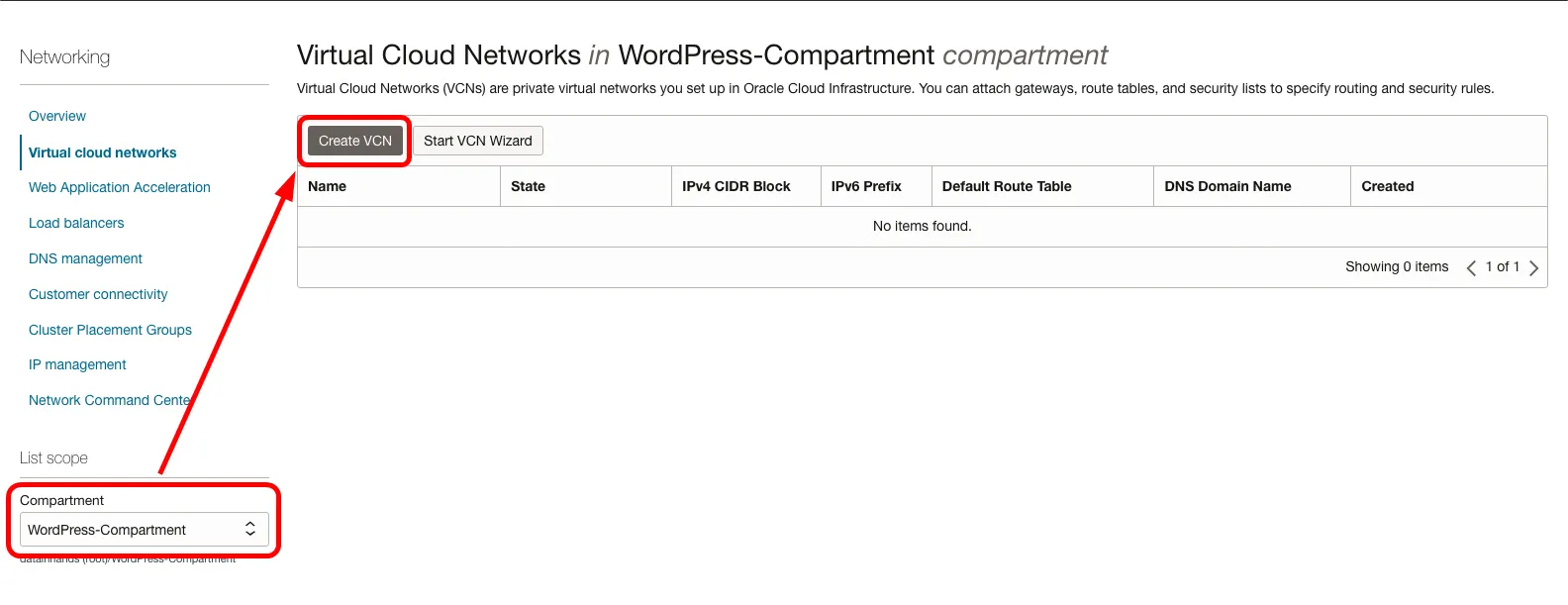The image size is (1568, 605).
Task: Open the Compartment dropdown selector
Action: [x=144, y=530]
